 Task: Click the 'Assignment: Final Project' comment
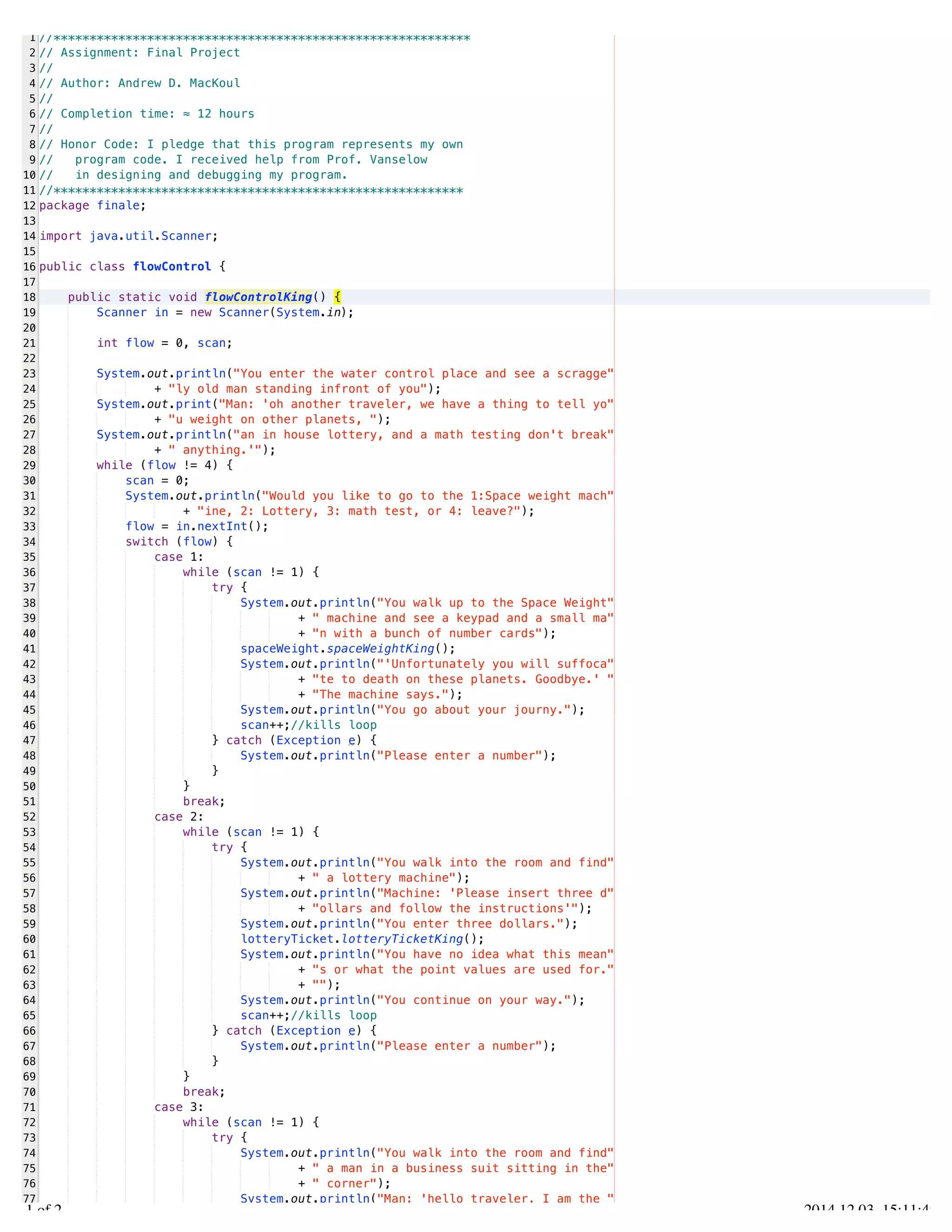(140, 53)
